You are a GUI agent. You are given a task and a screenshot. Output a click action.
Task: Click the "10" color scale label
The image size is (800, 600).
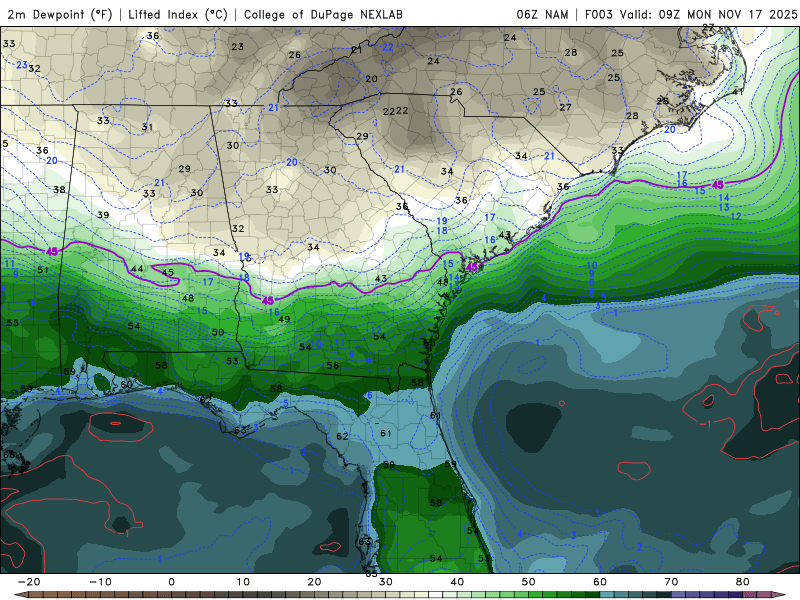(243, 582)
